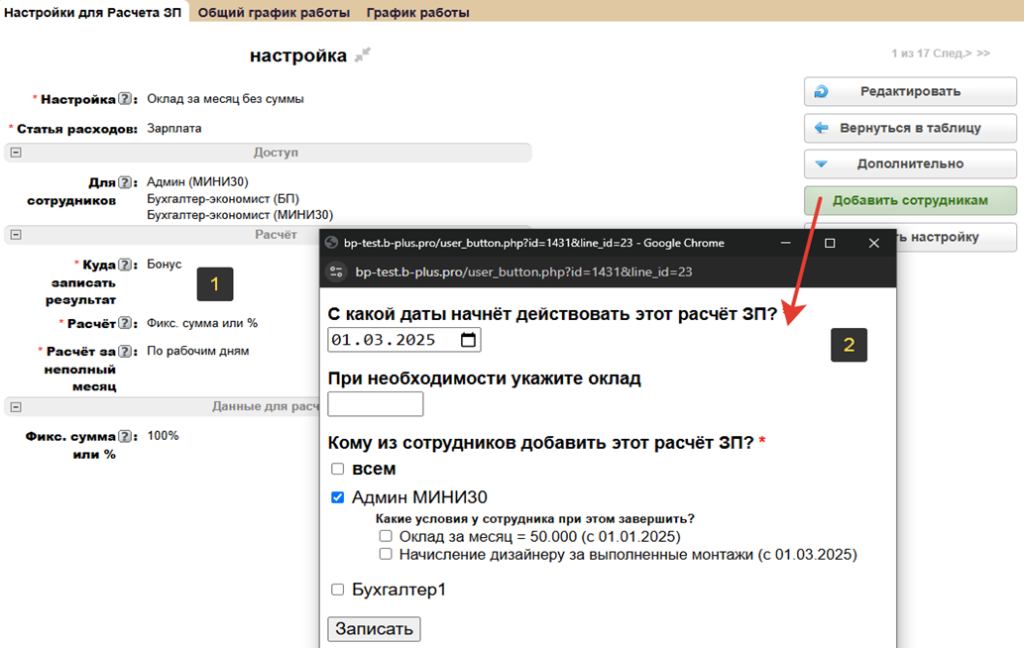Tick the Бухгалтер1 checkbox

click(x=338, y=590)
